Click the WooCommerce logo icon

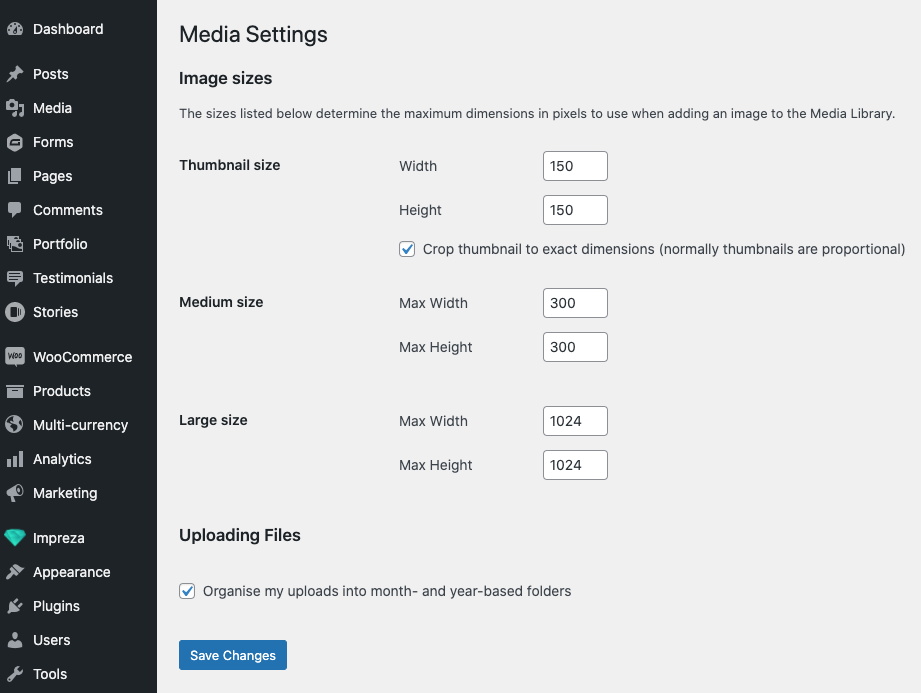pos(15,357)
